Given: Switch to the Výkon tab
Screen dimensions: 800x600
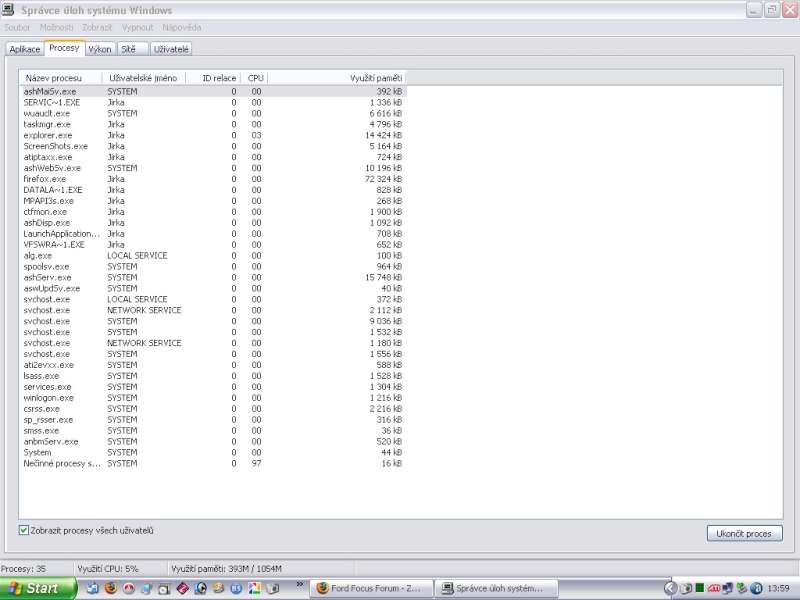Looking at the screenshot, I should (x=100, y=48).
